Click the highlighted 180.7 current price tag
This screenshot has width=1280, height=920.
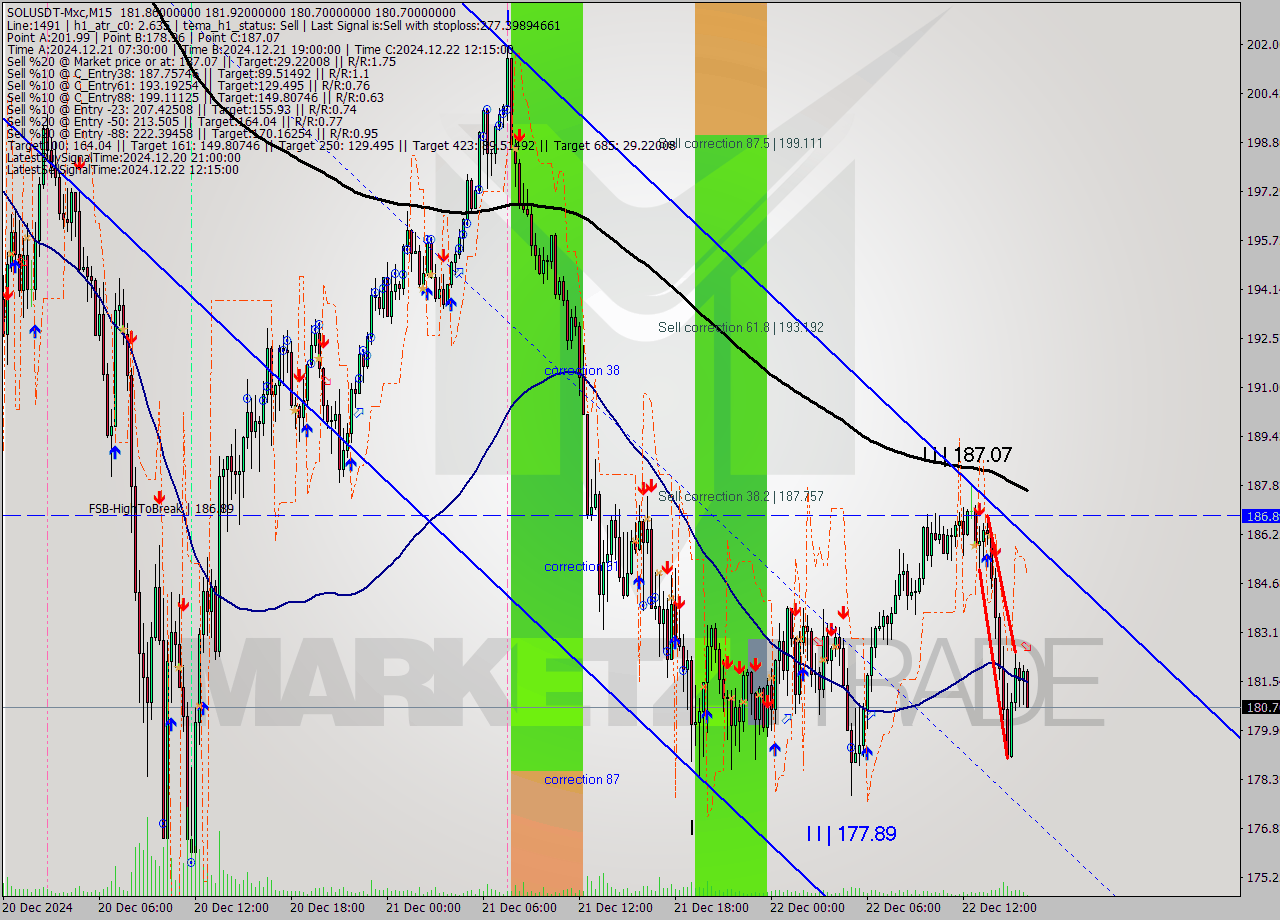[x=1260, y=707]
